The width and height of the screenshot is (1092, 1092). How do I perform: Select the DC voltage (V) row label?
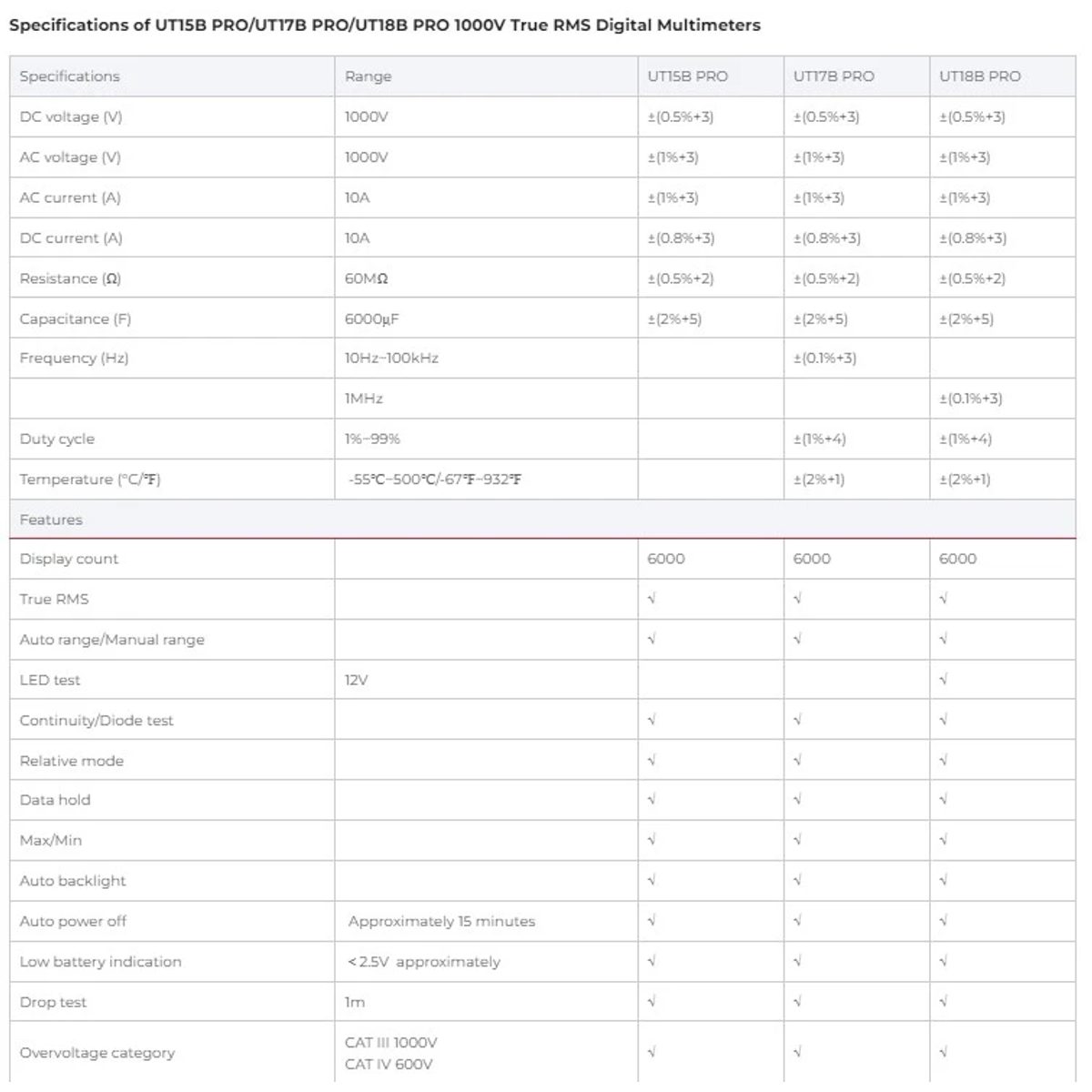coord(71,117)
